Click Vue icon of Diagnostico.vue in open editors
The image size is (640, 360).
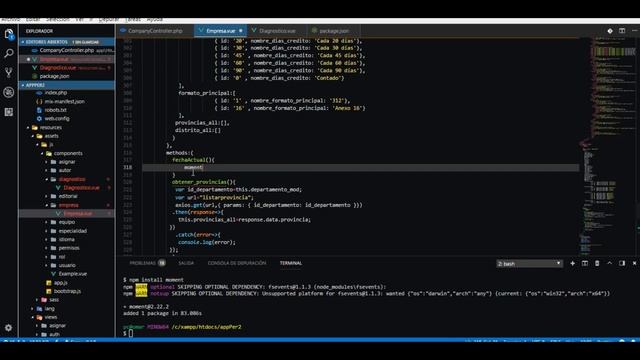point(35,68)
